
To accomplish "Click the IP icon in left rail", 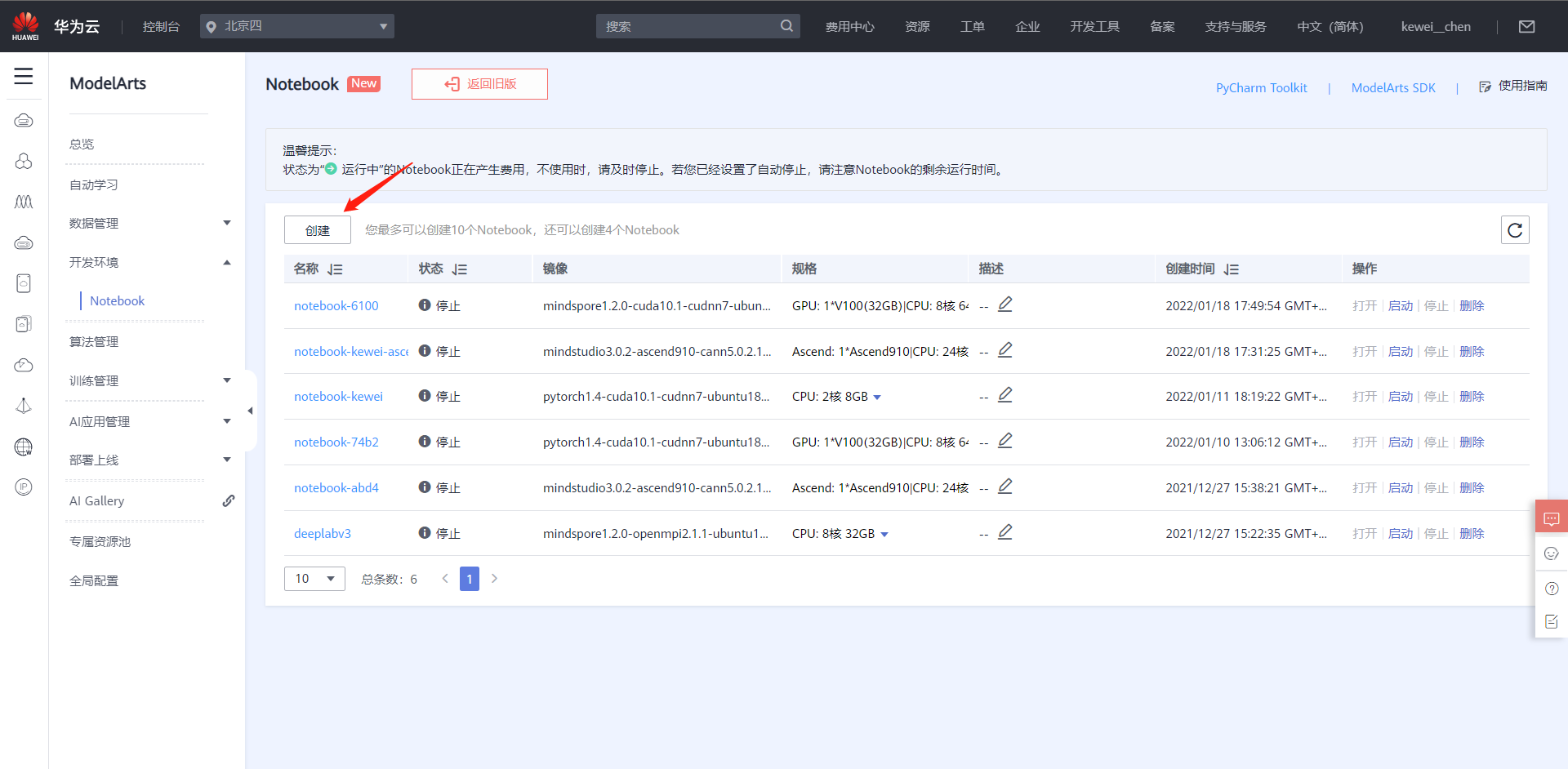I will pyautogui.click(x=24, y=487).
